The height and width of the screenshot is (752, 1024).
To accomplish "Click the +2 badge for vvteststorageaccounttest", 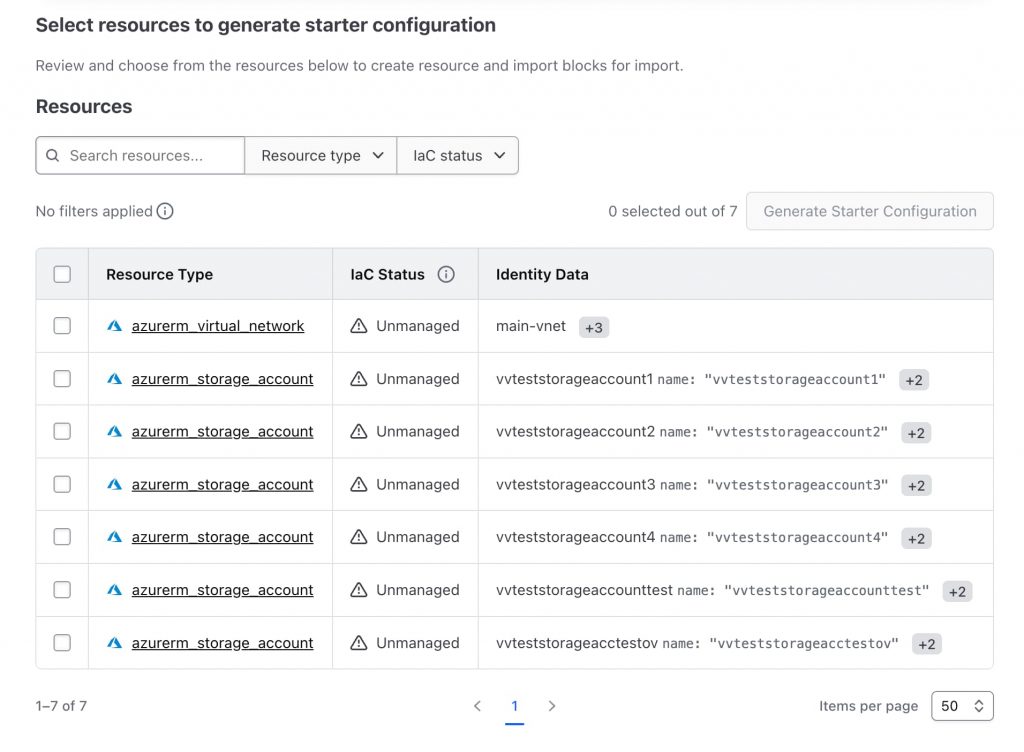I will pyautogui.click(x=957, y=591).
